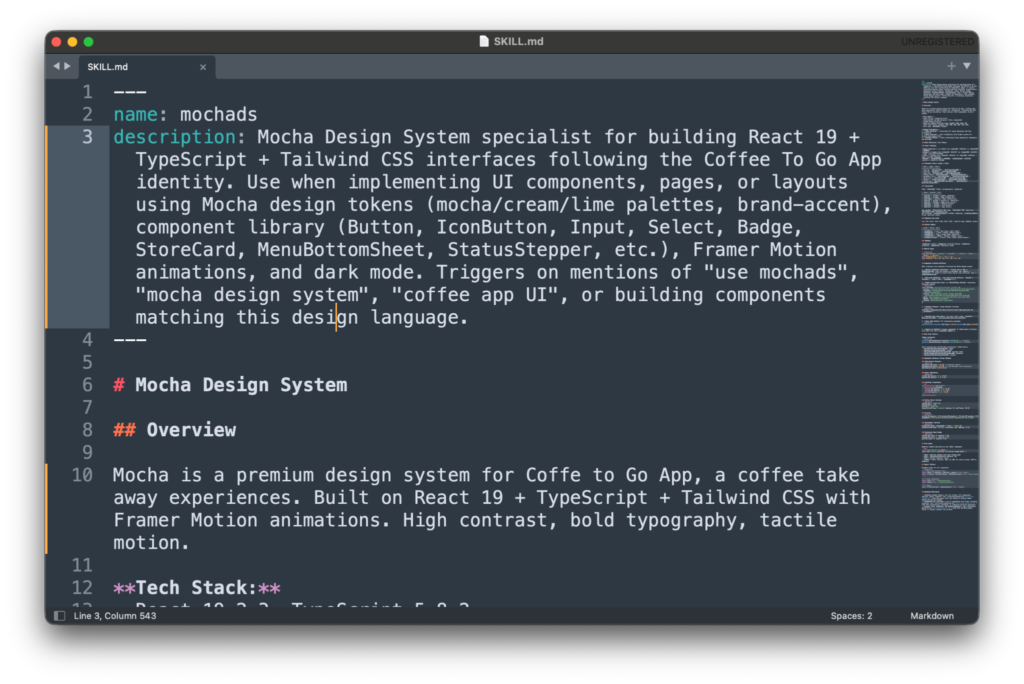Maximize the window with the green button
Image resolution: width=1024 pixels, height=684 pixels.
pos(88,42)
